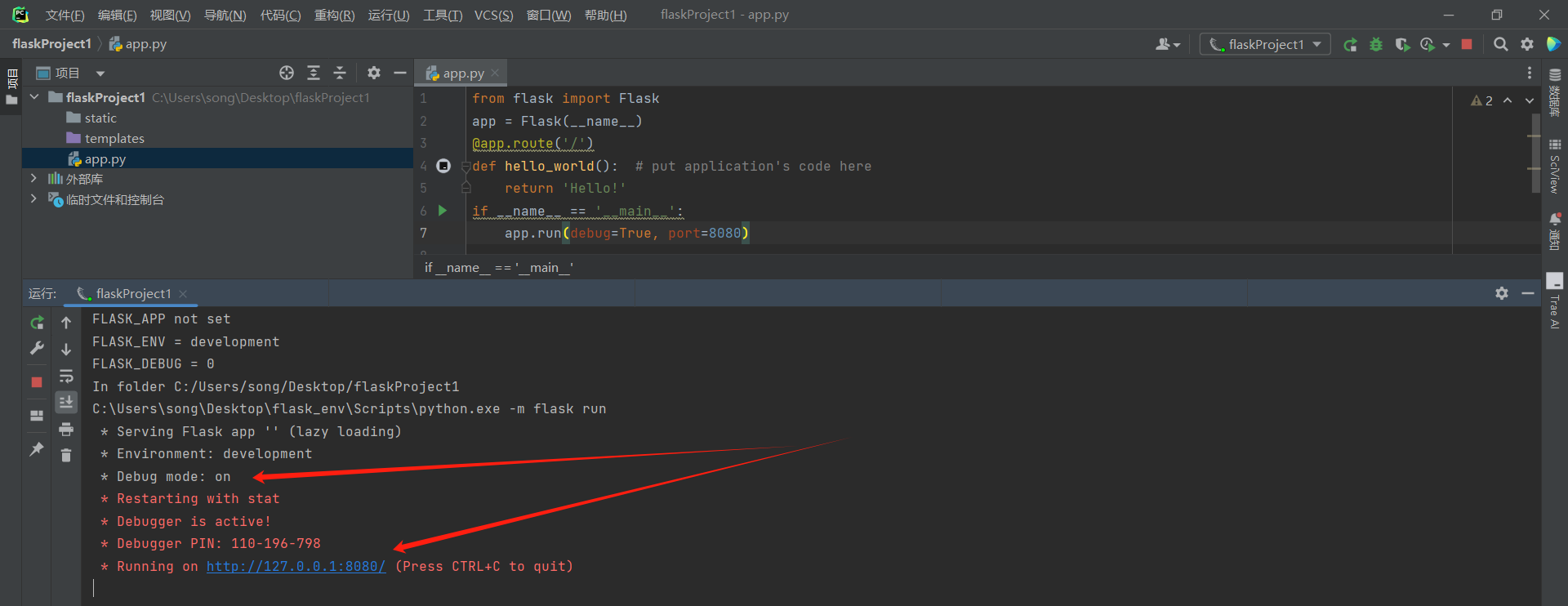Click the gutter marker on line 4
1568x606 pixels.
pyautogui.click(x=443, y=166)
